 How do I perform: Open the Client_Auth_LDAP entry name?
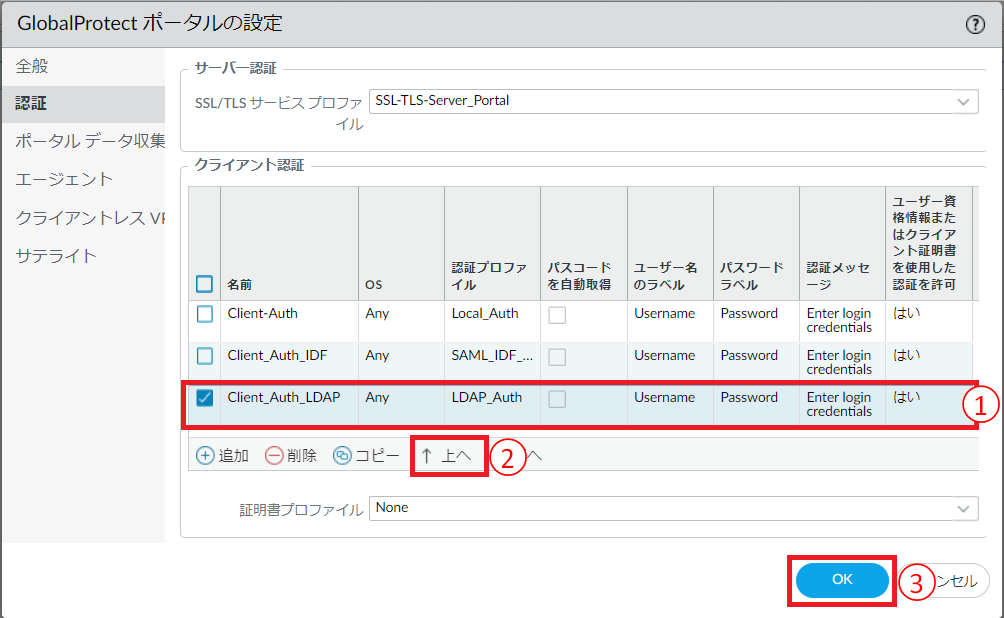tap(284, 398)
